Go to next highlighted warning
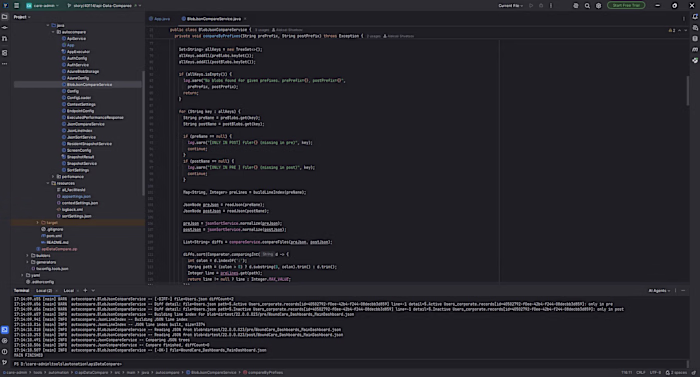The width and height of the screenshot is (700, 377). click(686, 30)
